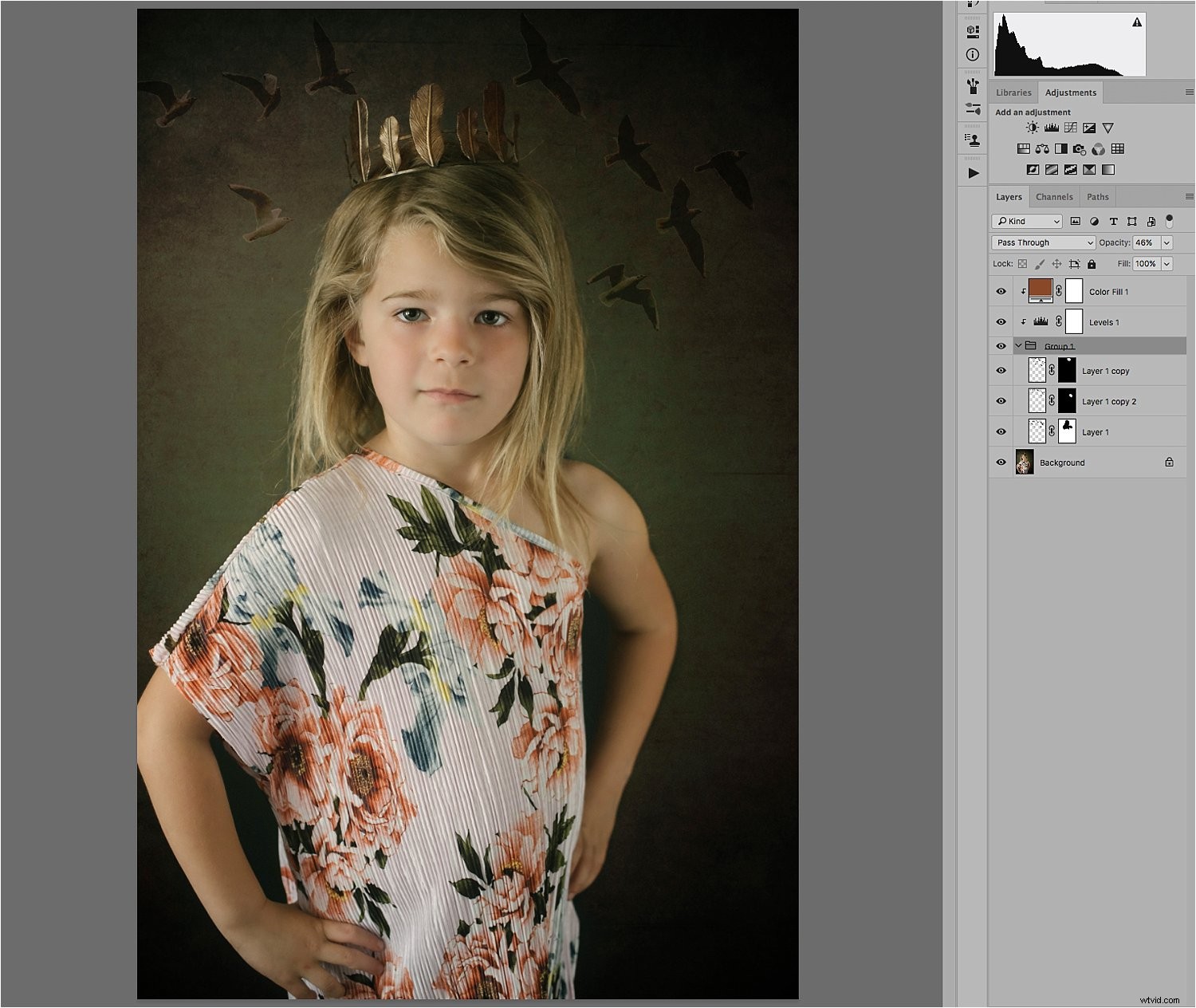
Task: Open the Info panel icon
Action: (x=972, y=53)
